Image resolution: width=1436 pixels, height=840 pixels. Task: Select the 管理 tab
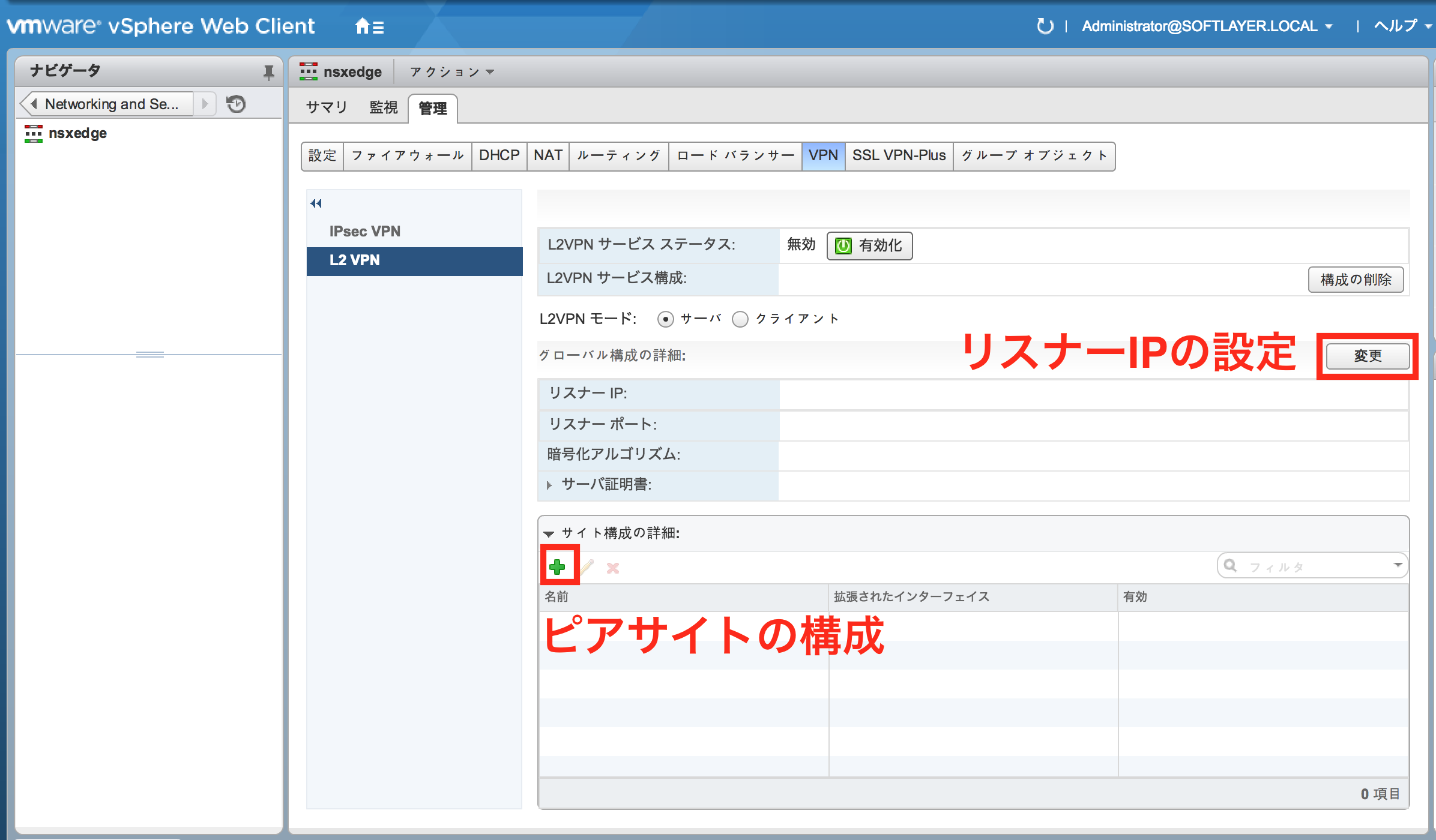tap(433, 109)
